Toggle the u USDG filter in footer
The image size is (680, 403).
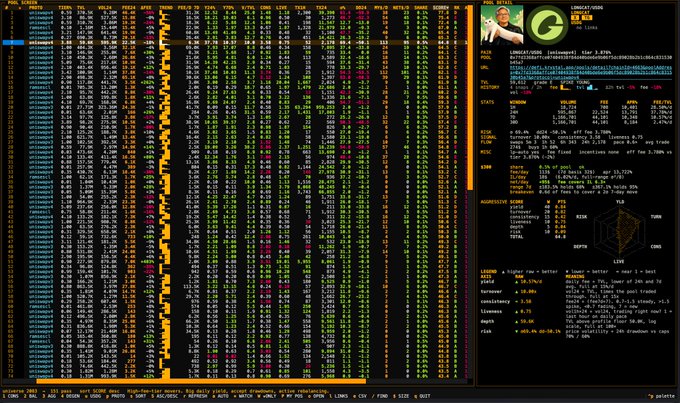click(94, 396)
